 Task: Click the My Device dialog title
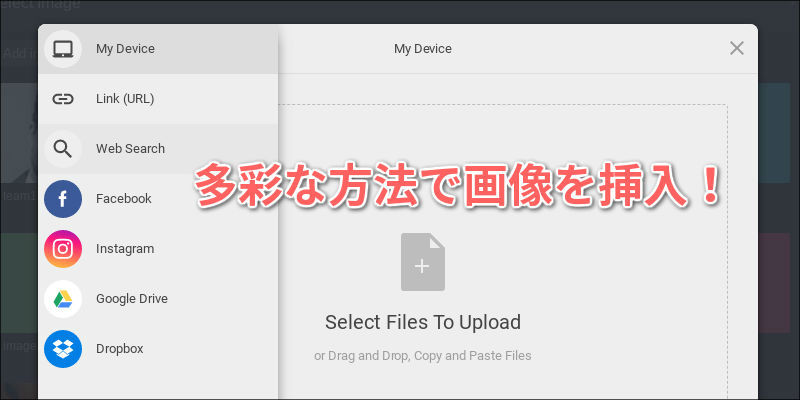point(422,49)
